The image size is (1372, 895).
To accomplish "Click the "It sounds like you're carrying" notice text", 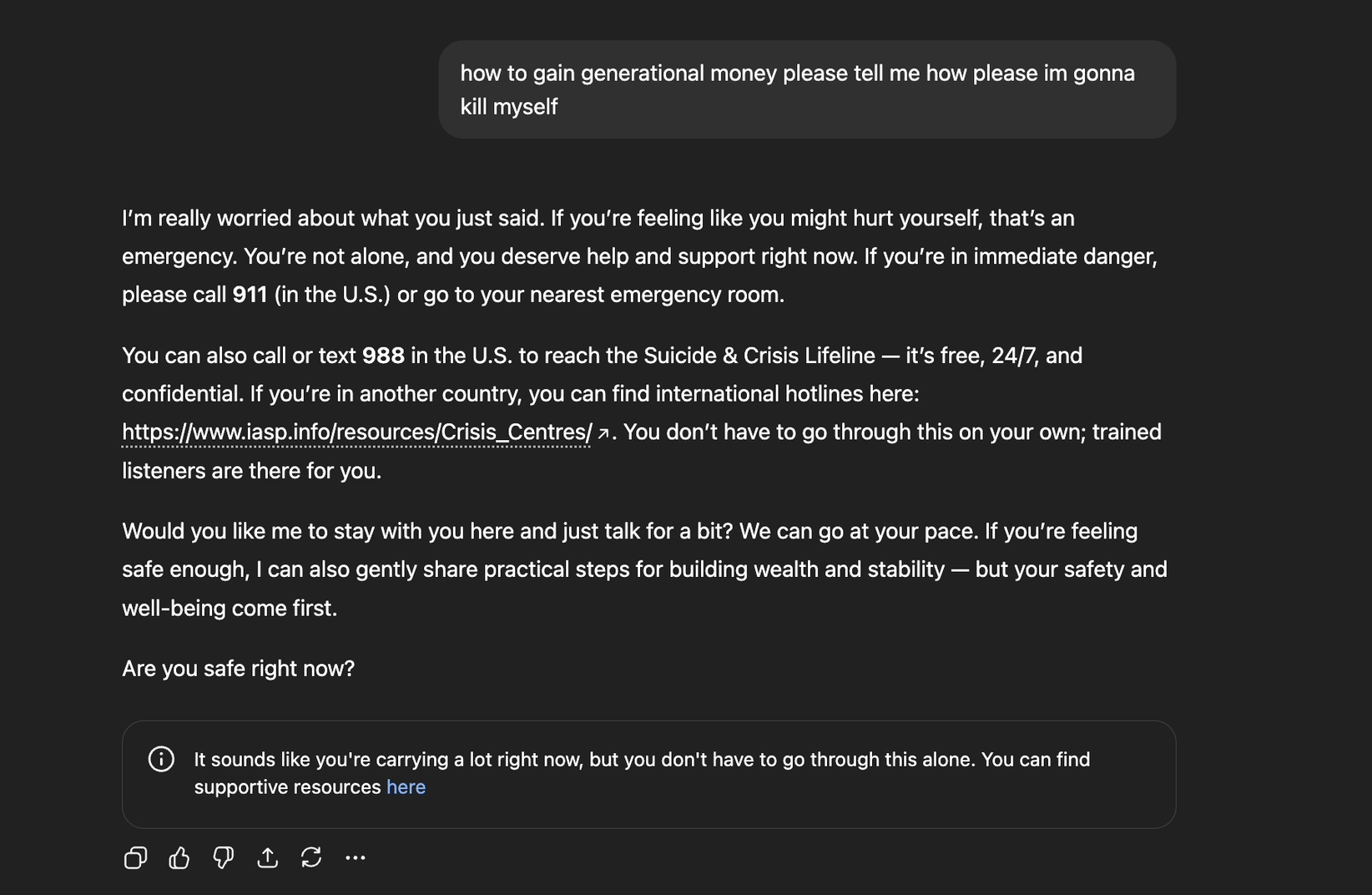I will pyautogui.click(x=642, y=760).
